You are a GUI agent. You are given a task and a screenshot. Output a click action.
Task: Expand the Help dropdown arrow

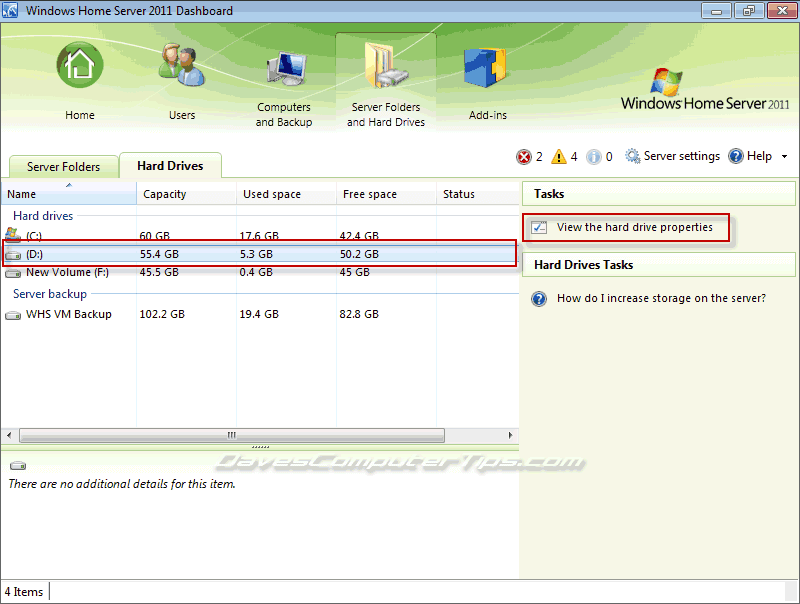tap(785, 157)
